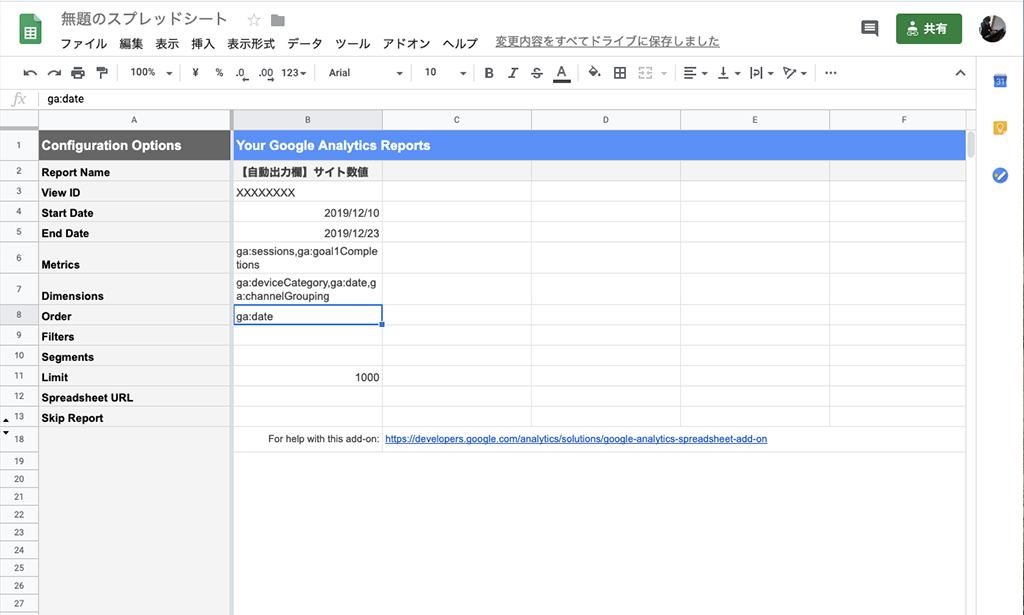
Task: Format as yen currency
Action: (x=195, y=72)
